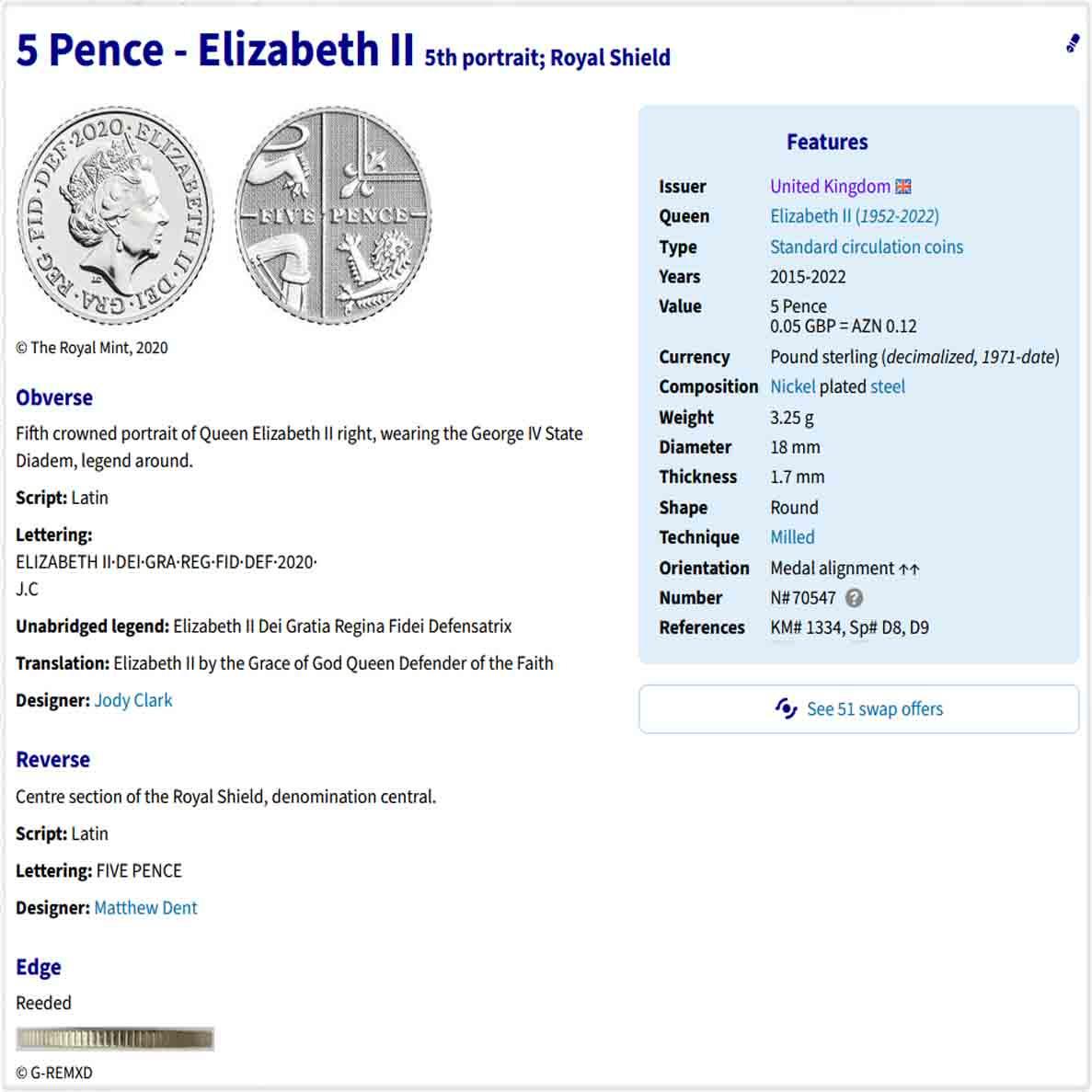Open the reverse Royal Shield coin image

334,215
